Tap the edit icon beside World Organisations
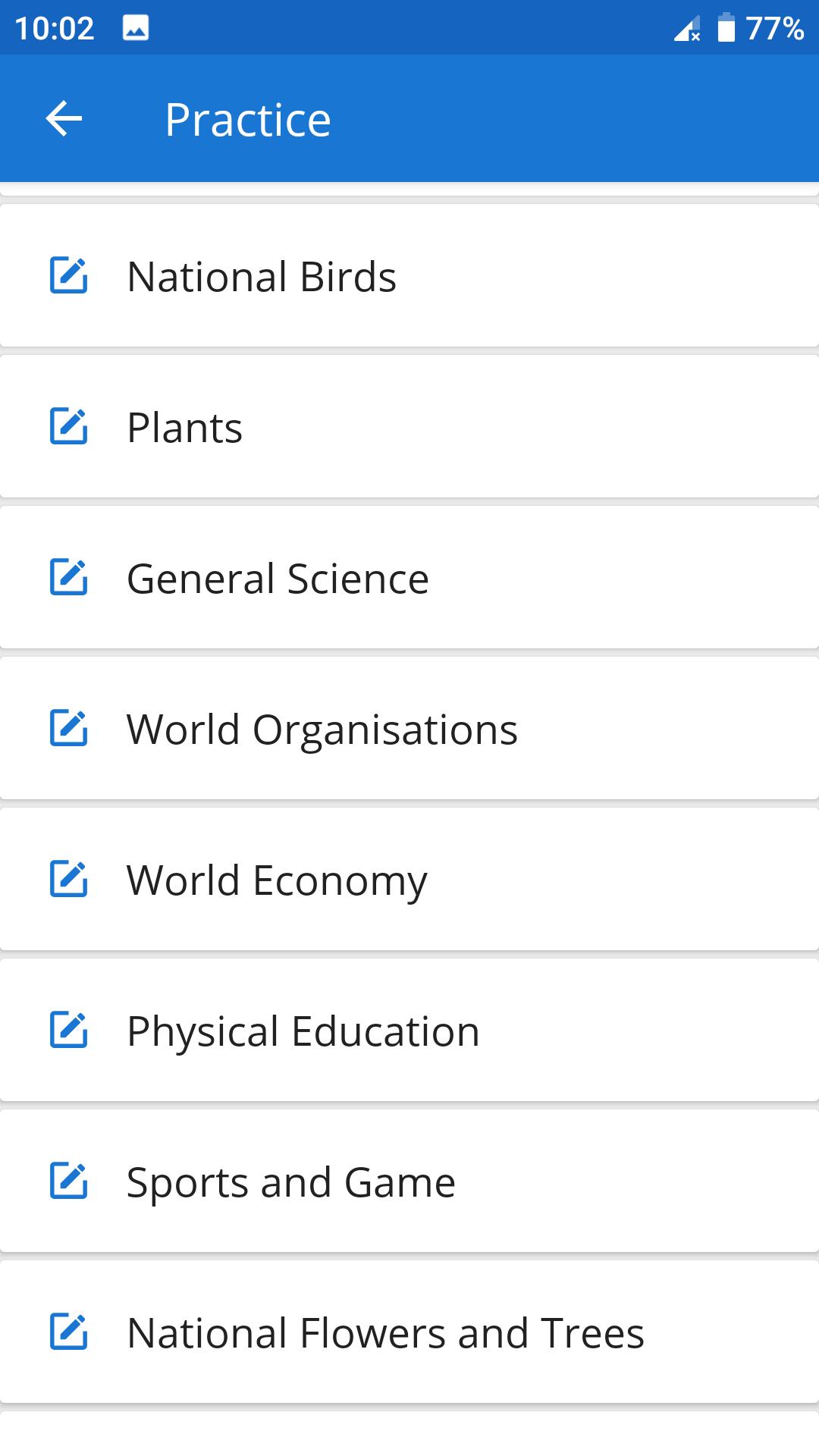The height and width of the screenshot is (1456, 819). point(69,728)
